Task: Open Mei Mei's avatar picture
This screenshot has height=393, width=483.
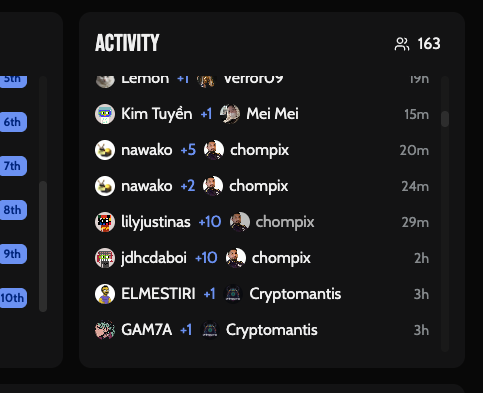Action: coord(230,114)
